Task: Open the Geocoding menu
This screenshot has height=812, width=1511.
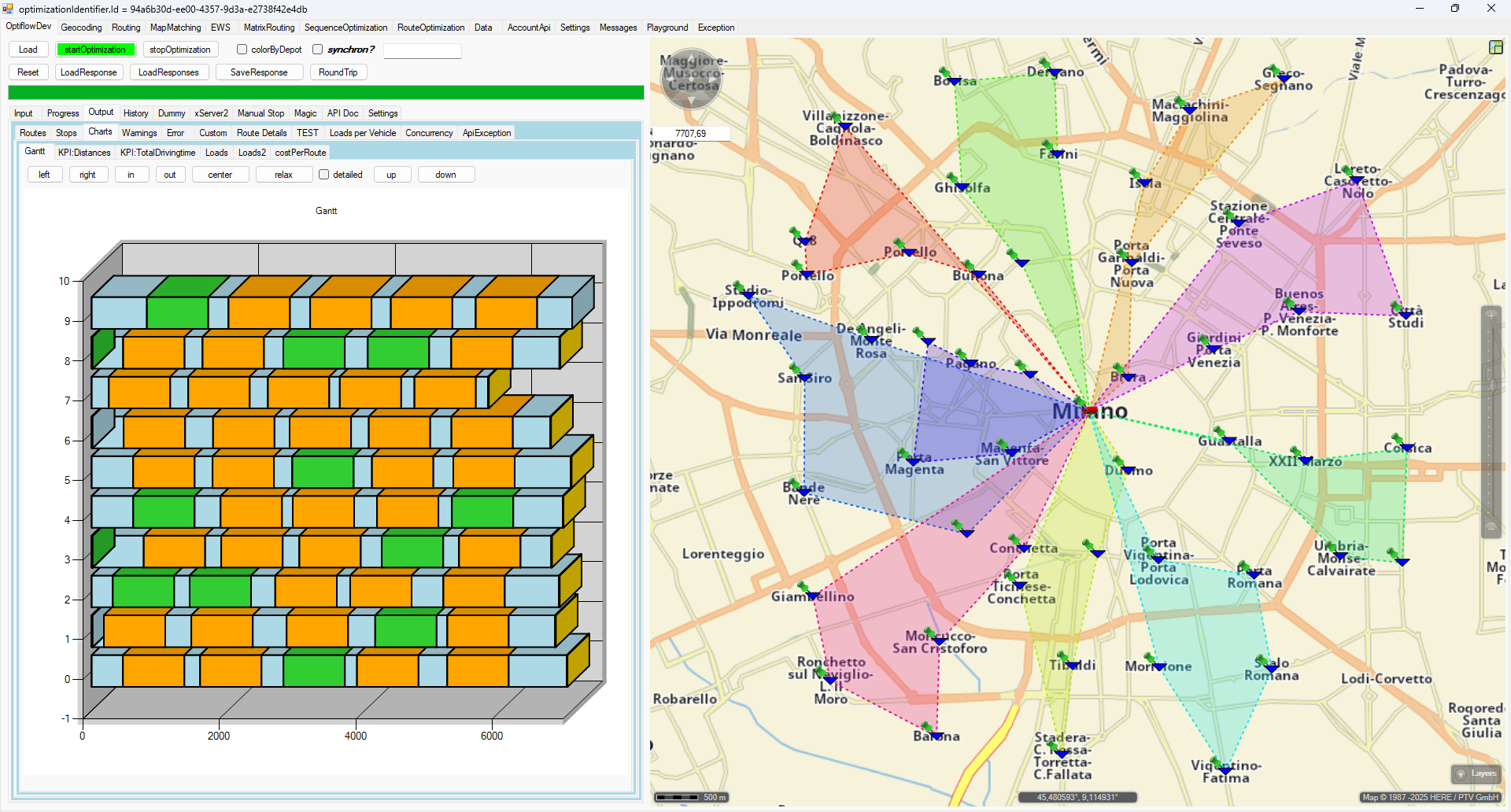Action: click(x=81, y=28)
